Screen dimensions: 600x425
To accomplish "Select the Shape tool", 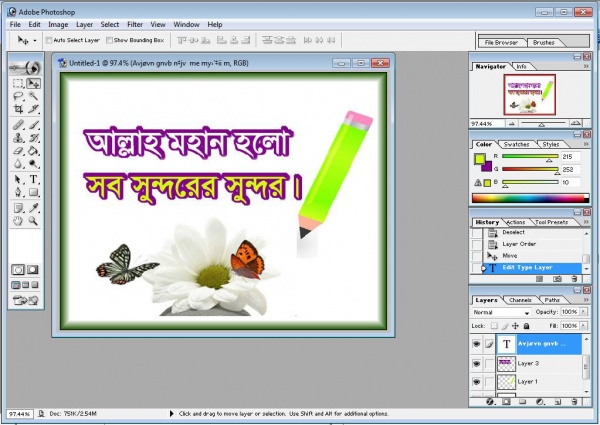I will tap(34, 192).
